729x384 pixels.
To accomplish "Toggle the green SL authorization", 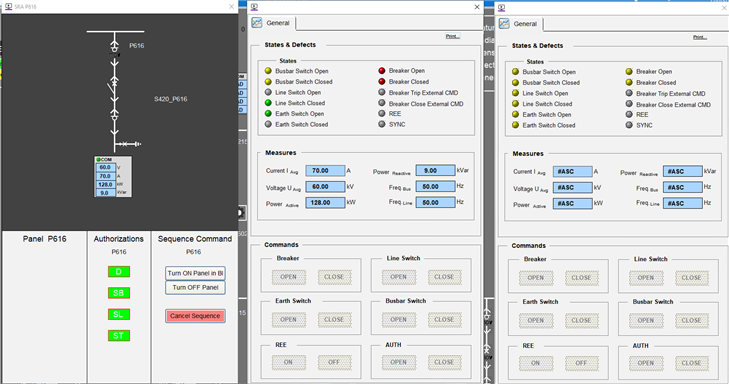I will [x=119, y=314].
